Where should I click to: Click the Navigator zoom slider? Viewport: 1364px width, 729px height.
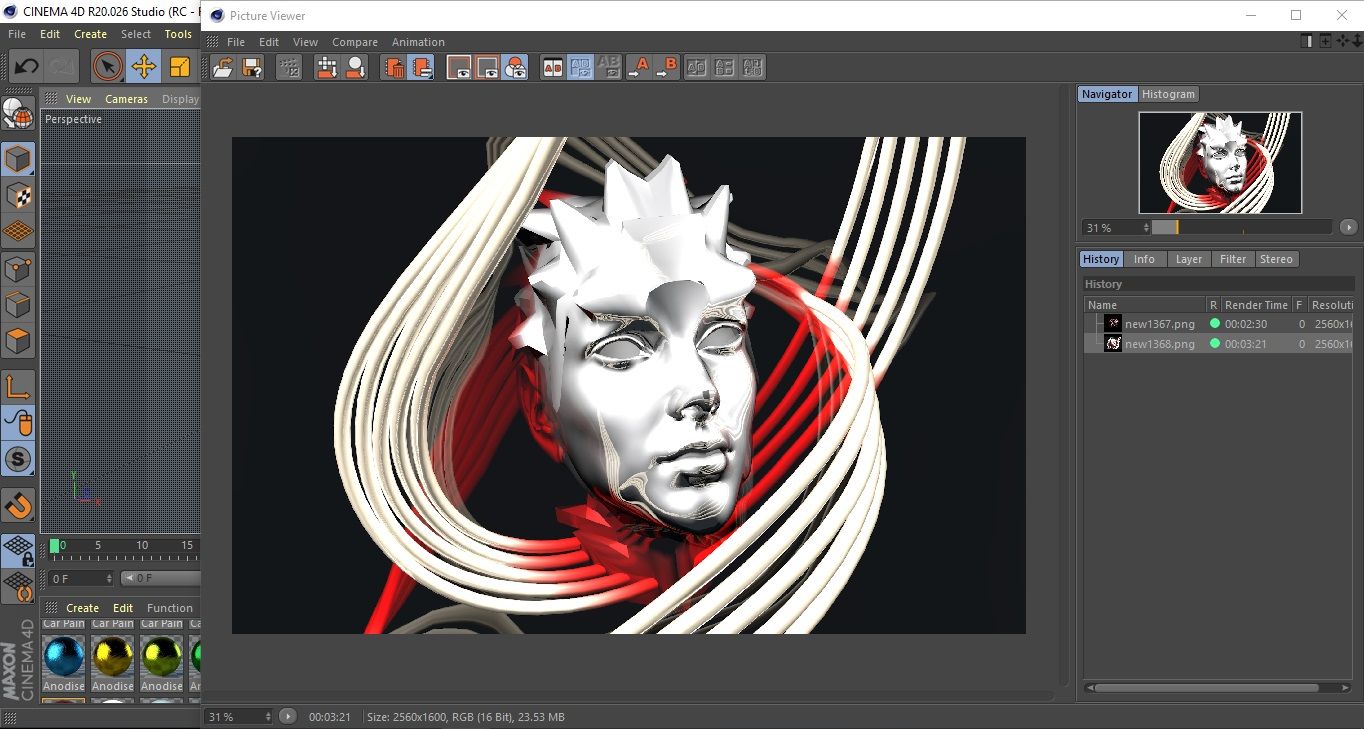pyautogui.click(x=1241, y=228)
